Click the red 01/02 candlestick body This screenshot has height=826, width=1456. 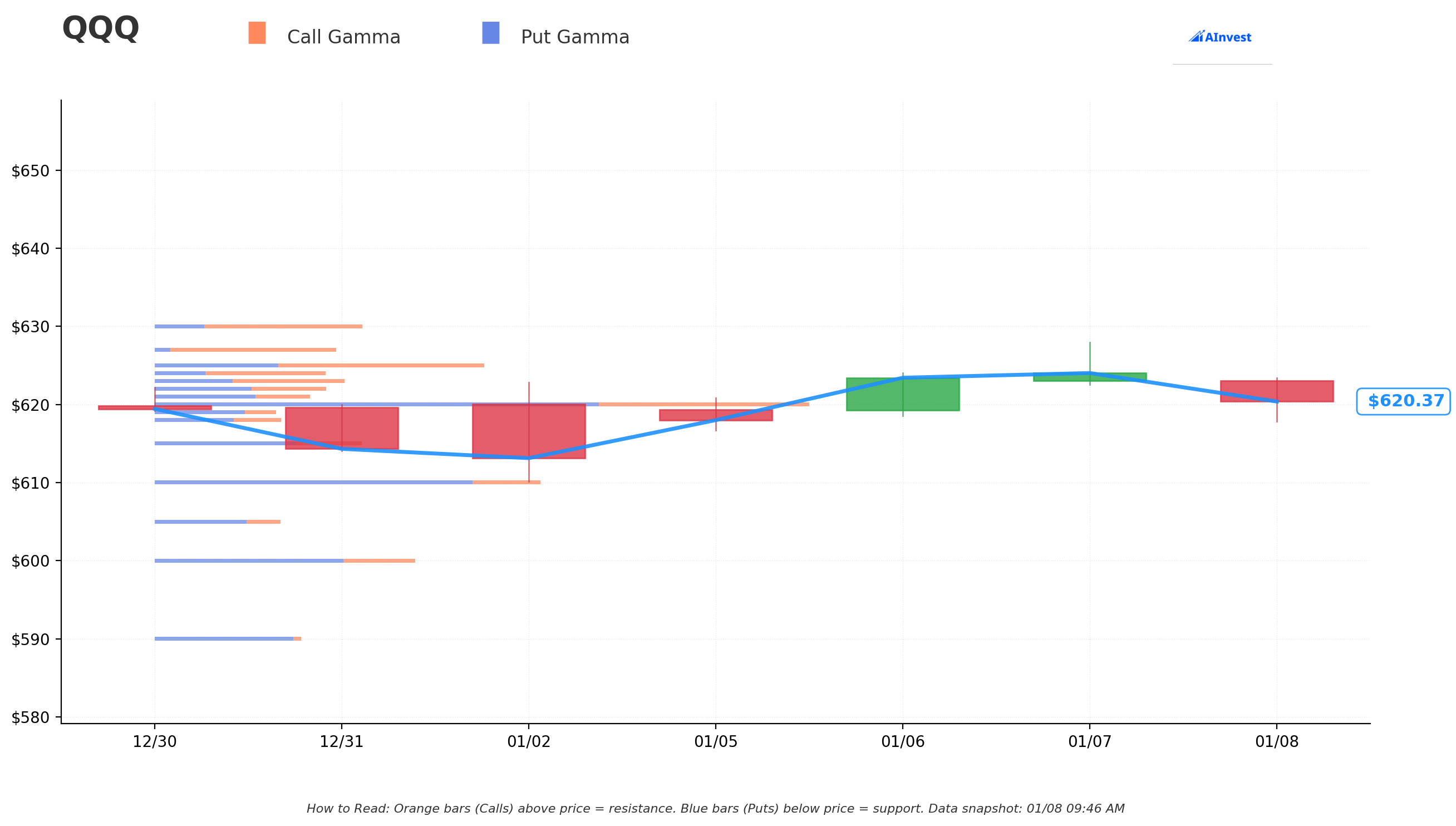529,431
